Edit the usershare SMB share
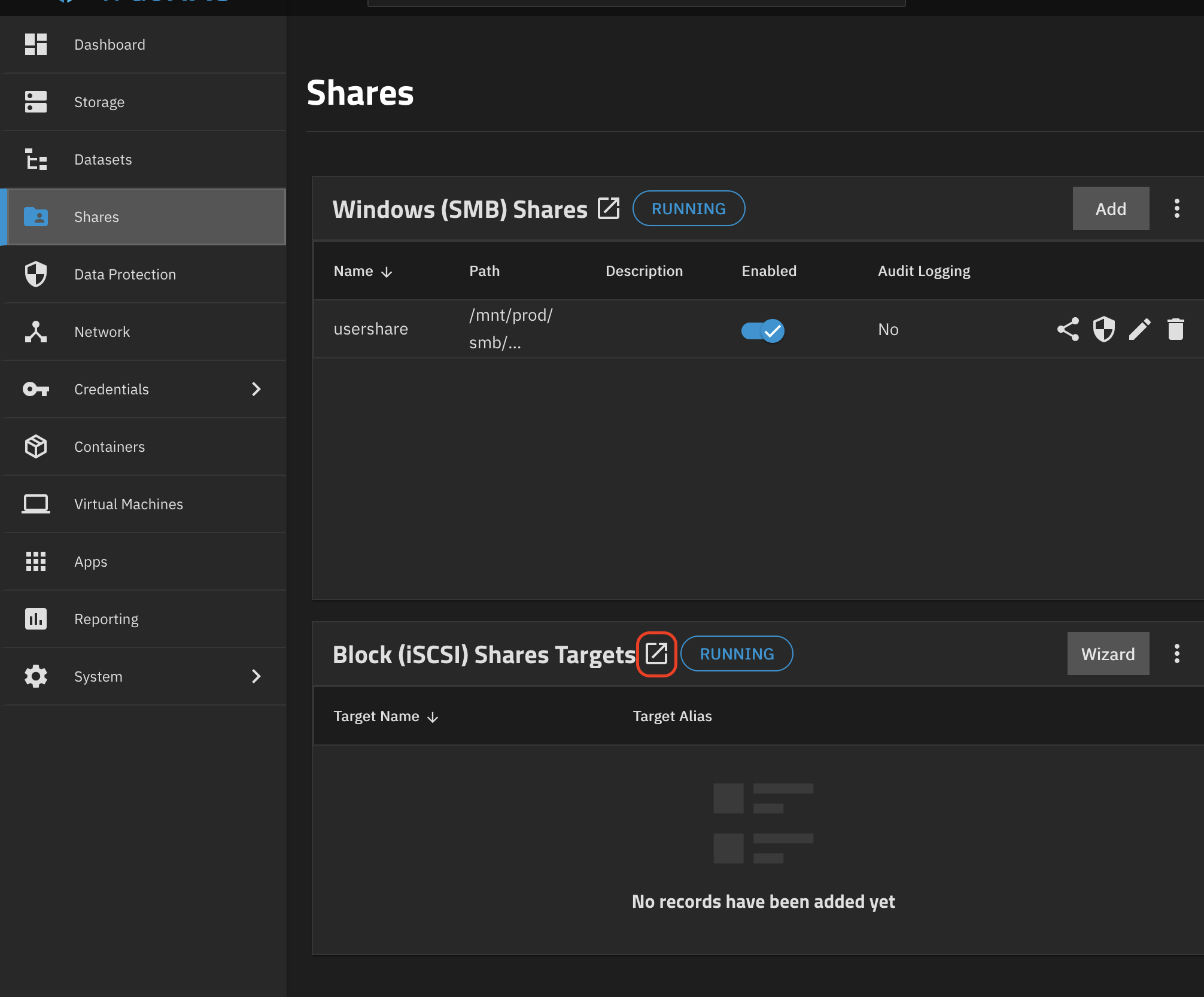The width and height of the screenshot is (1204, 997). [x=1139, y=329]
